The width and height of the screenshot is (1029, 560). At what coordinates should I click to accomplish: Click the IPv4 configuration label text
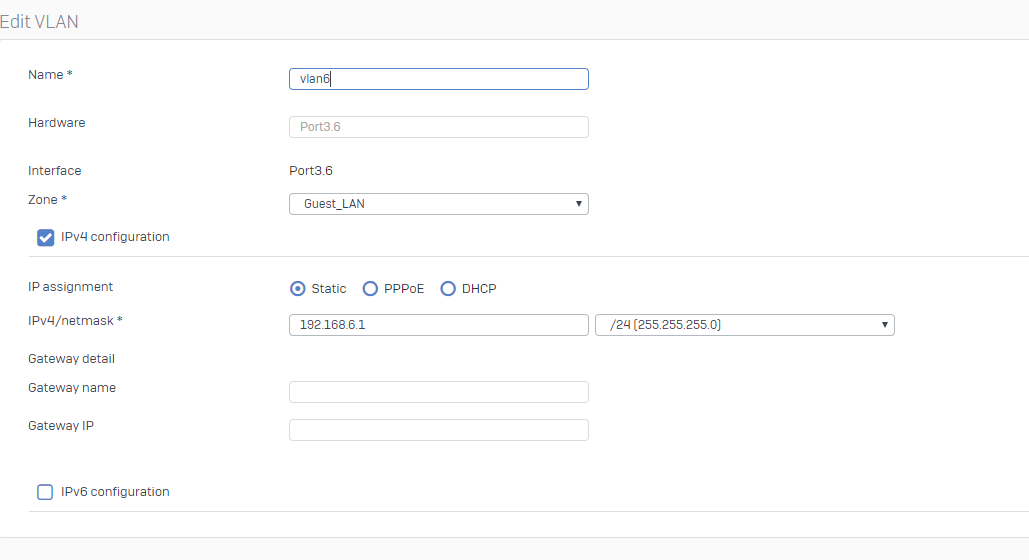click(x=115, y=236)
